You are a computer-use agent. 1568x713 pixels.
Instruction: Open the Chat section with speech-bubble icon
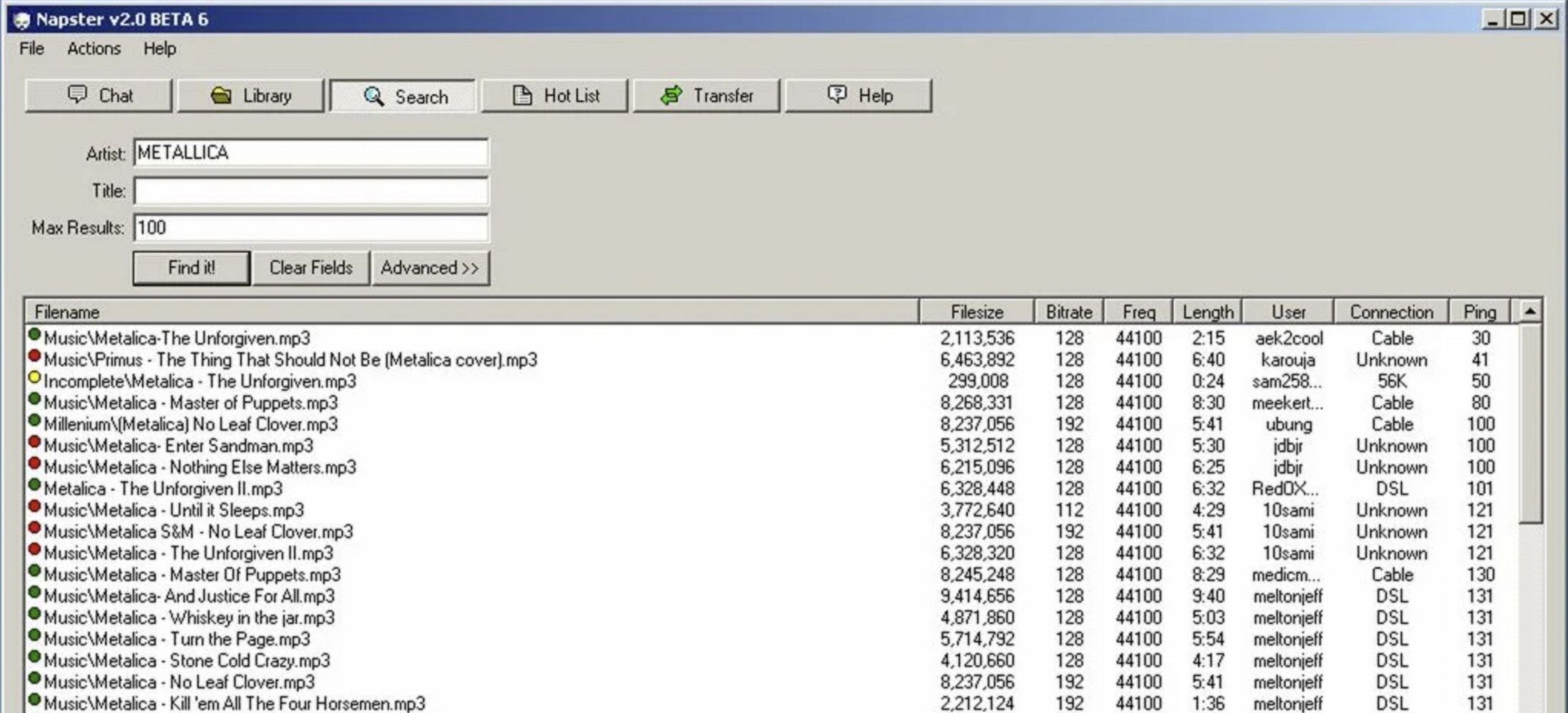(x=98, y=96)
